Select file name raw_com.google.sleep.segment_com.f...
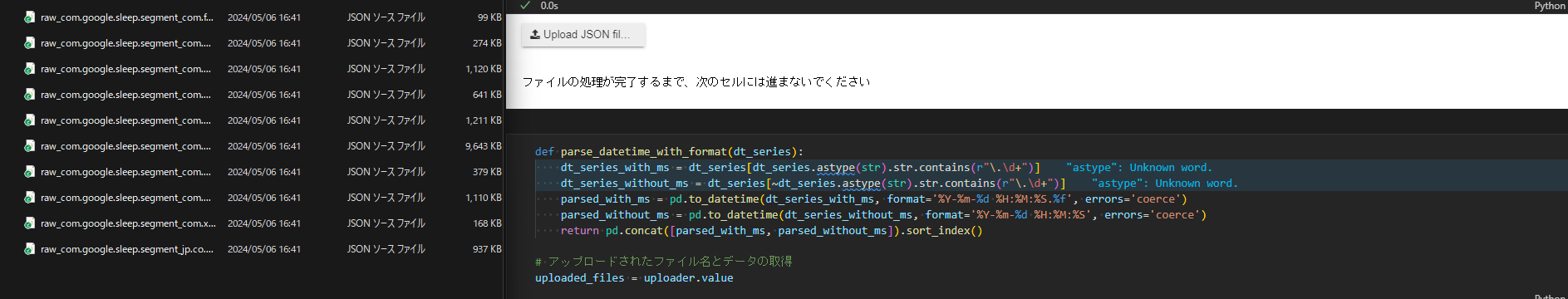The image size is (1568, 299). coord(127,17)
